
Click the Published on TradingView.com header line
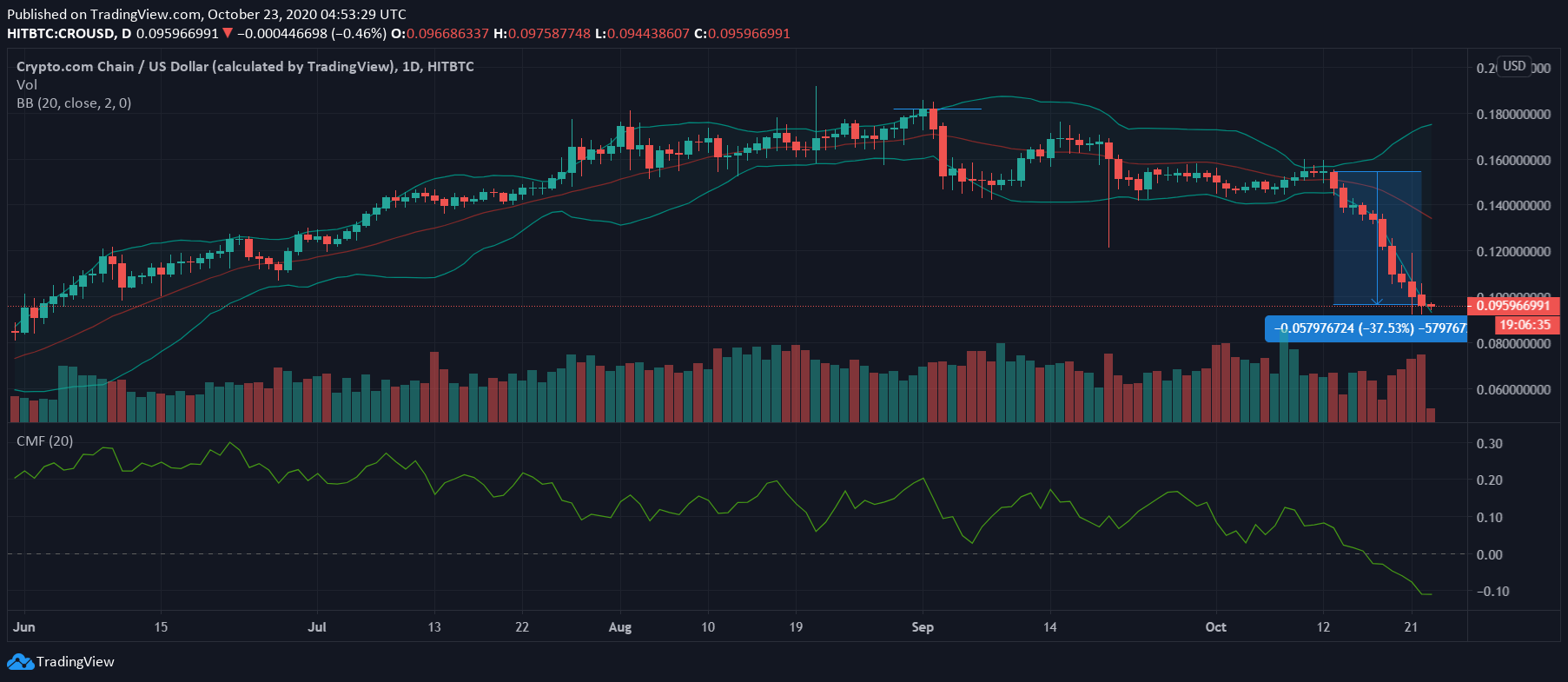pyautogui.click(x=207, y=14)
